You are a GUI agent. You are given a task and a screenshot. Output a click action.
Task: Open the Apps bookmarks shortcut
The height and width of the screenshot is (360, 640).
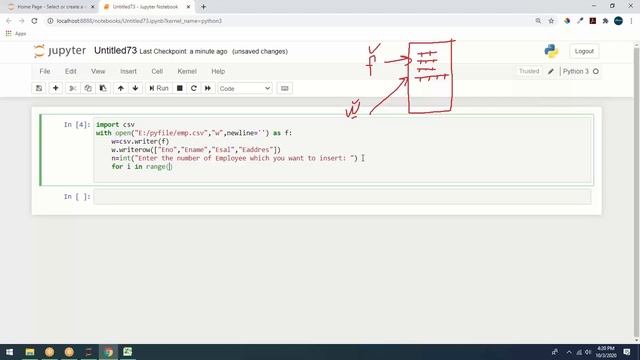[x=16, y=33]
